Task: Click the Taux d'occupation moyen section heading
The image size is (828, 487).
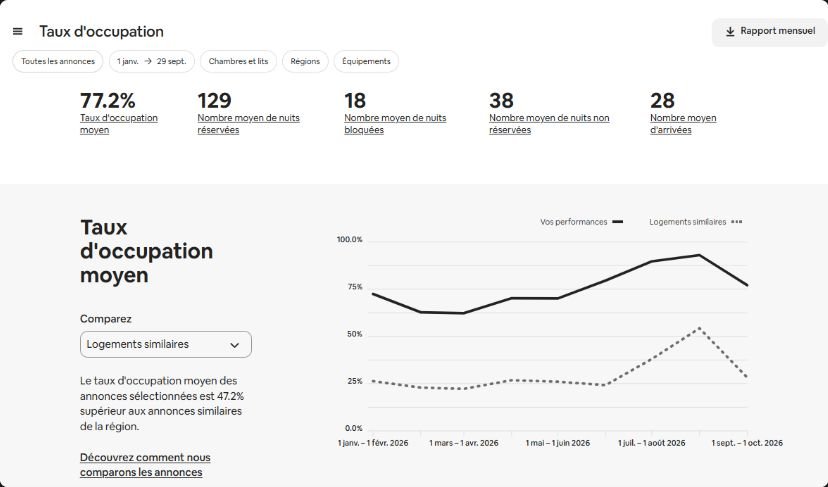Action: [146, 251]
